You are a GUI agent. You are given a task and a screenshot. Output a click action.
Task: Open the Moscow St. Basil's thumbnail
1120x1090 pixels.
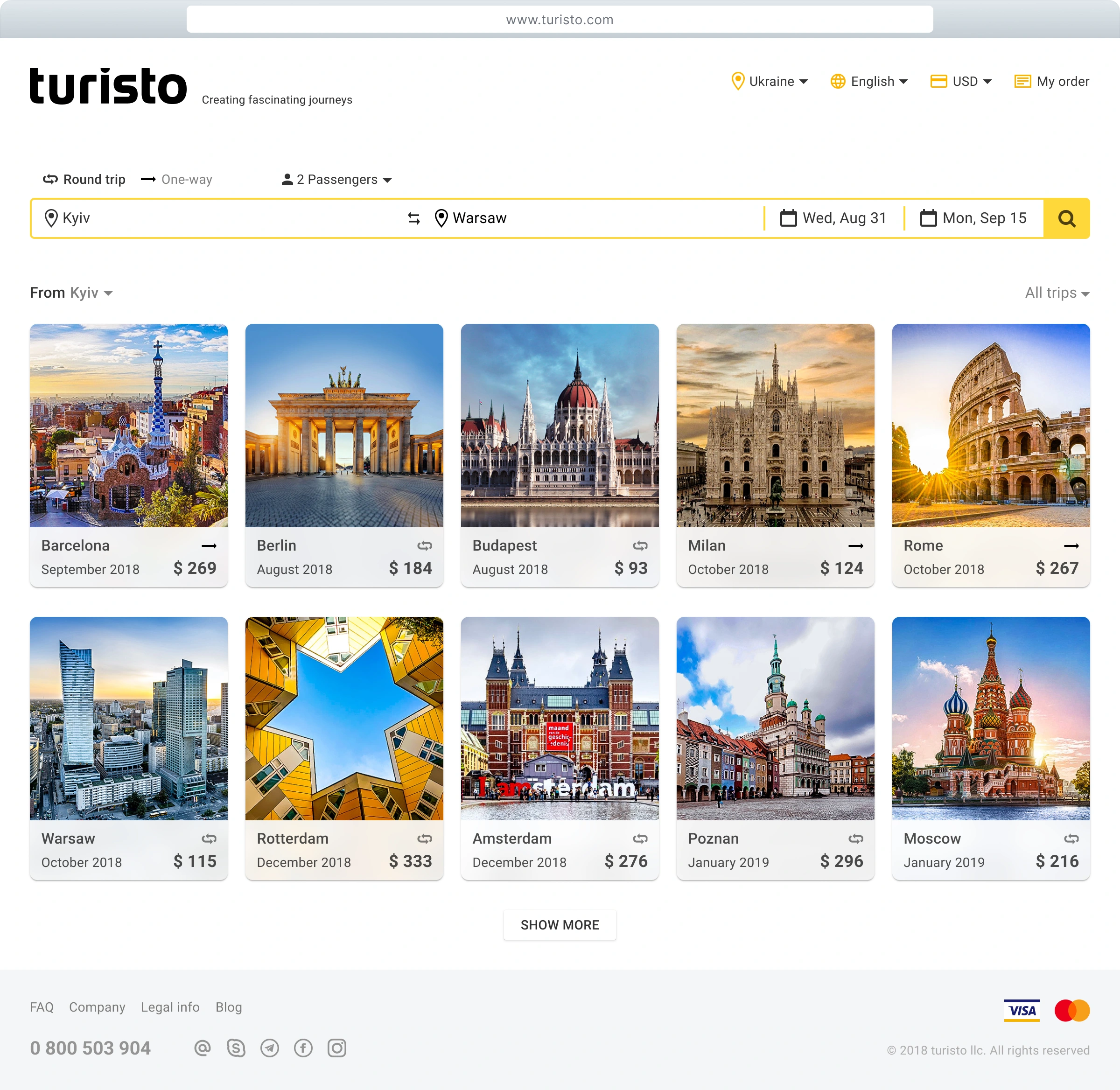991,719
